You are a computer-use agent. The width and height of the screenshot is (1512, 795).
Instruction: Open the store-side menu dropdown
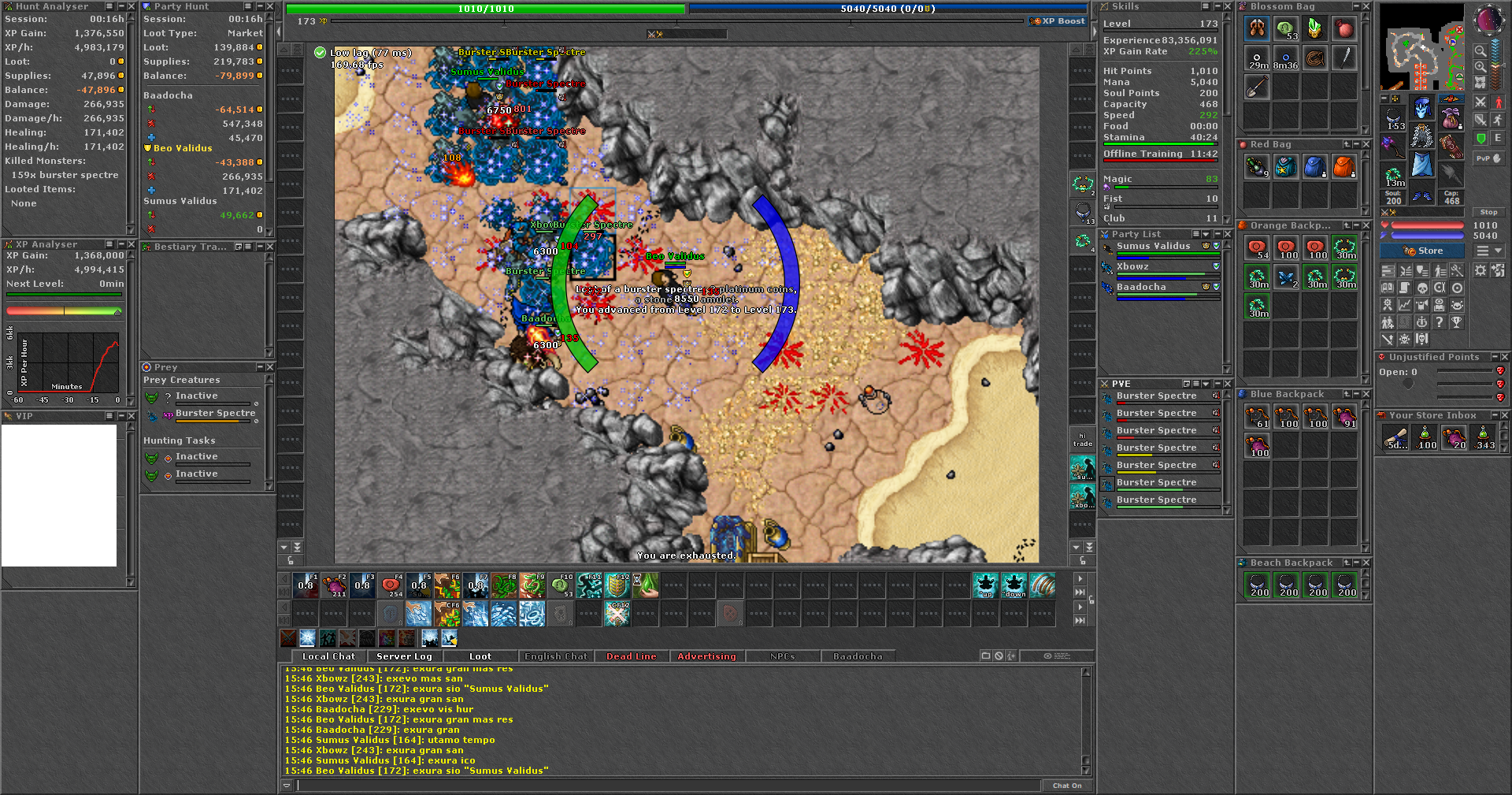(1488, 251)
